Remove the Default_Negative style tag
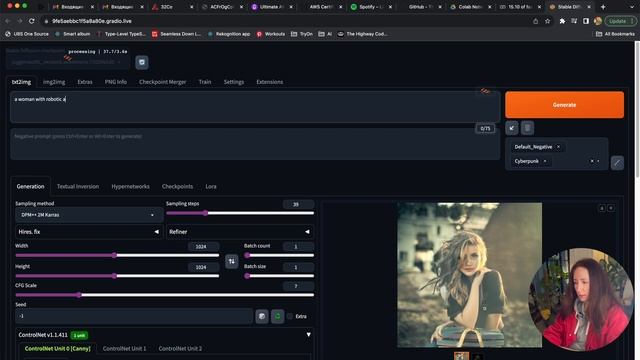The image size is (640, 360). point(558,147)
